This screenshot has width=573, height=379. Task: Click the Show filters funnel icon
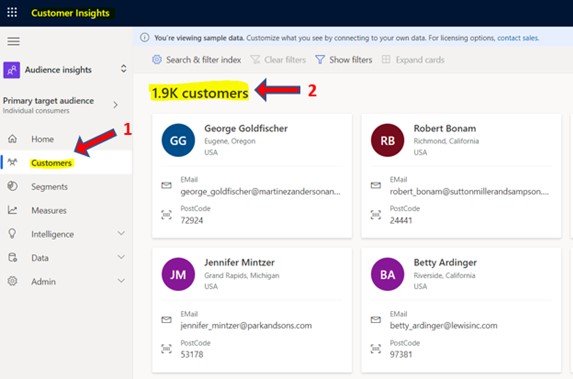(x=320, y=60)
